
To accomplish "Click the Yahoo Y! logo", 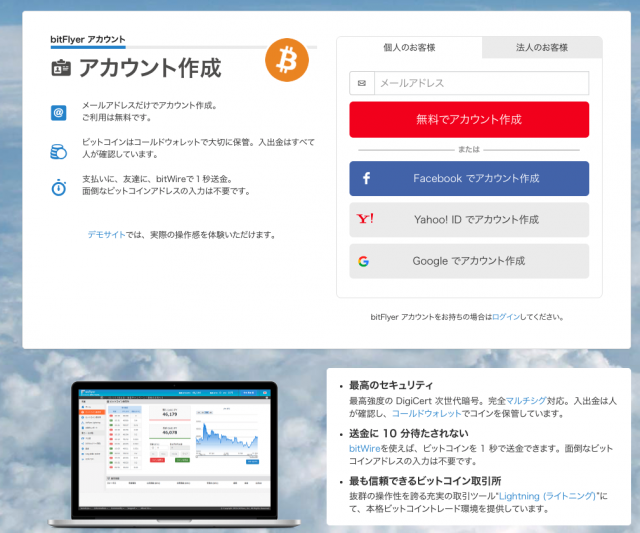I will [x=365, y=219].
